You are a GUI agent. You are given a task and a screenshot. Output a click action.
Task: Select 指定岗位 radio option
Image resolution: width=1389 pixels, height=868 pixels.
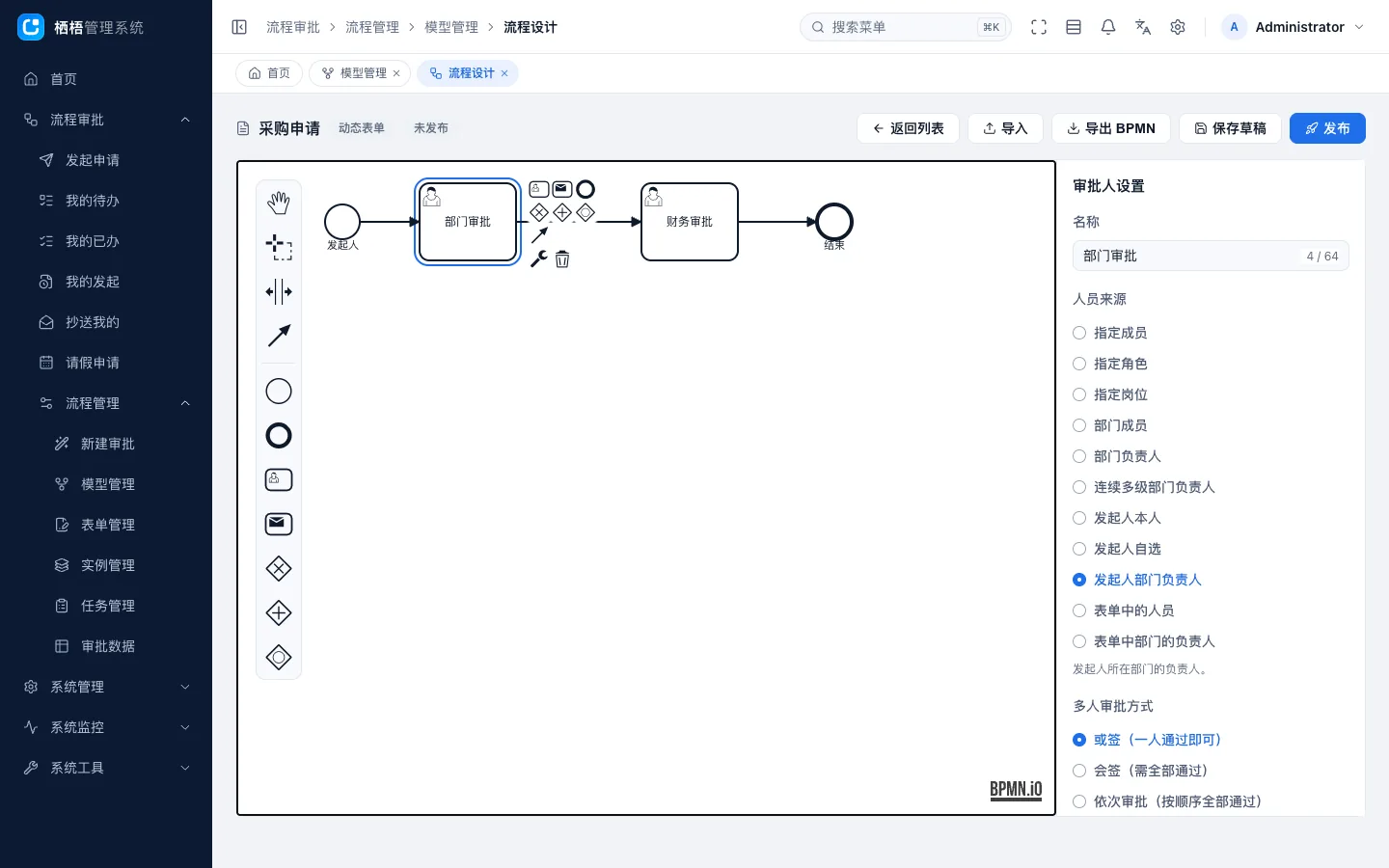pyautogui.click(x=1110, y=394)
